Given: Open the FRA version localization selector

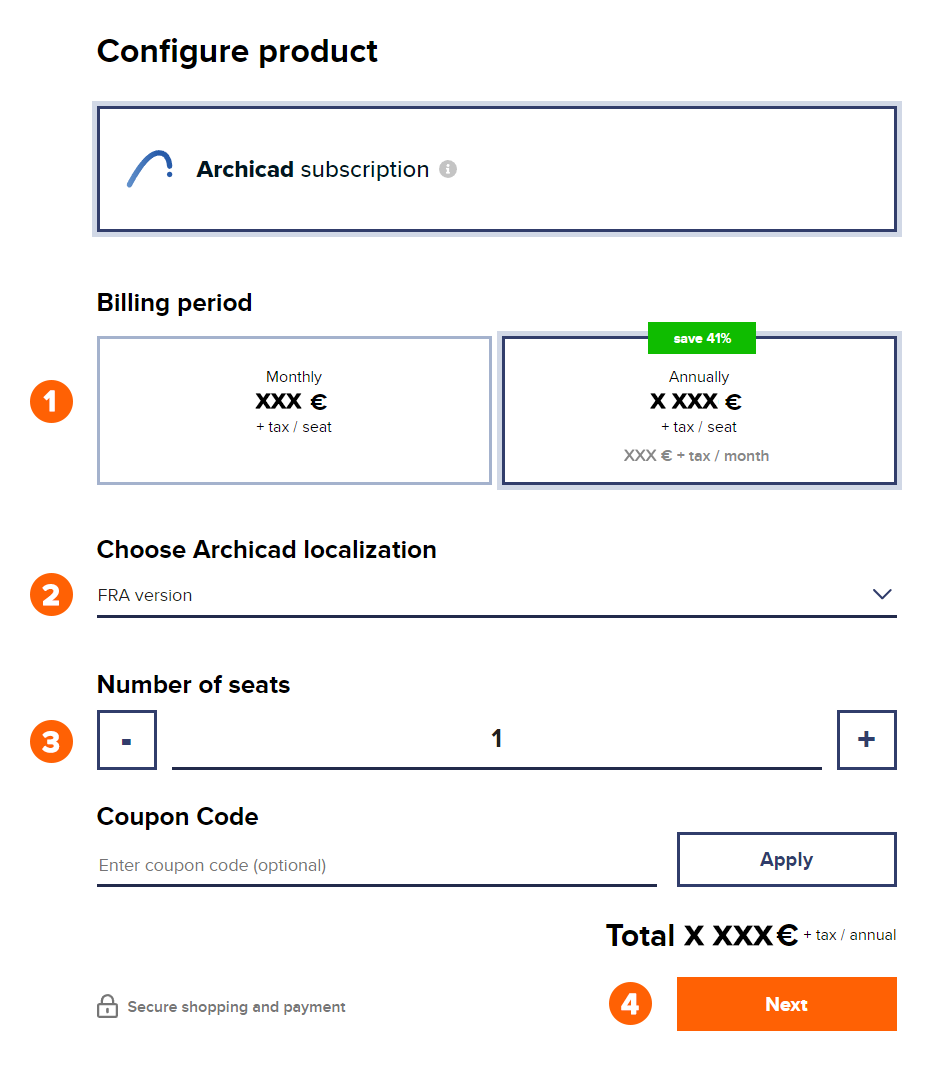Looking at the screenshot, I should pyautogui.click(x=497, y=596).
